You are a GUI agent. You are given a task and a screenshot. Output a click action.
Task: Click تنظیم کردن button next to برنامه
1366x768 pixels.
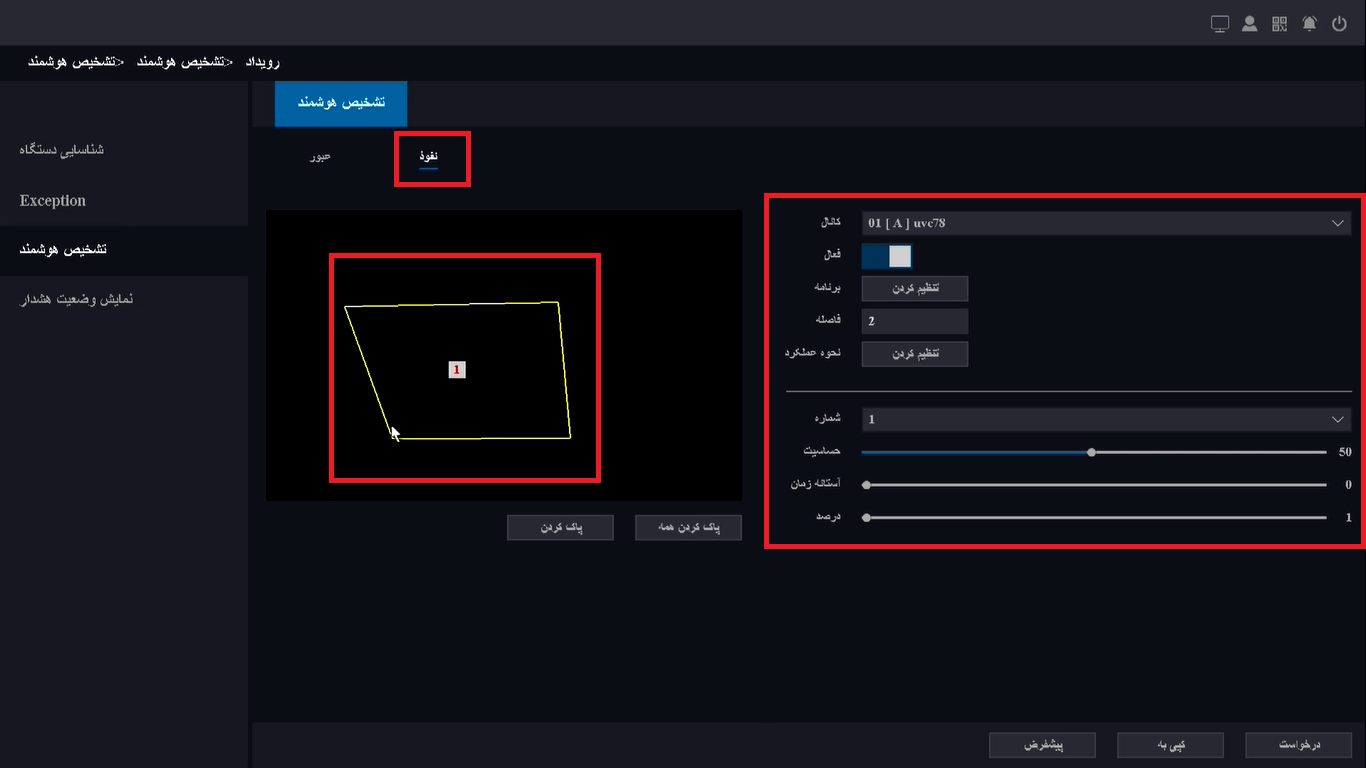pos(915,288)
